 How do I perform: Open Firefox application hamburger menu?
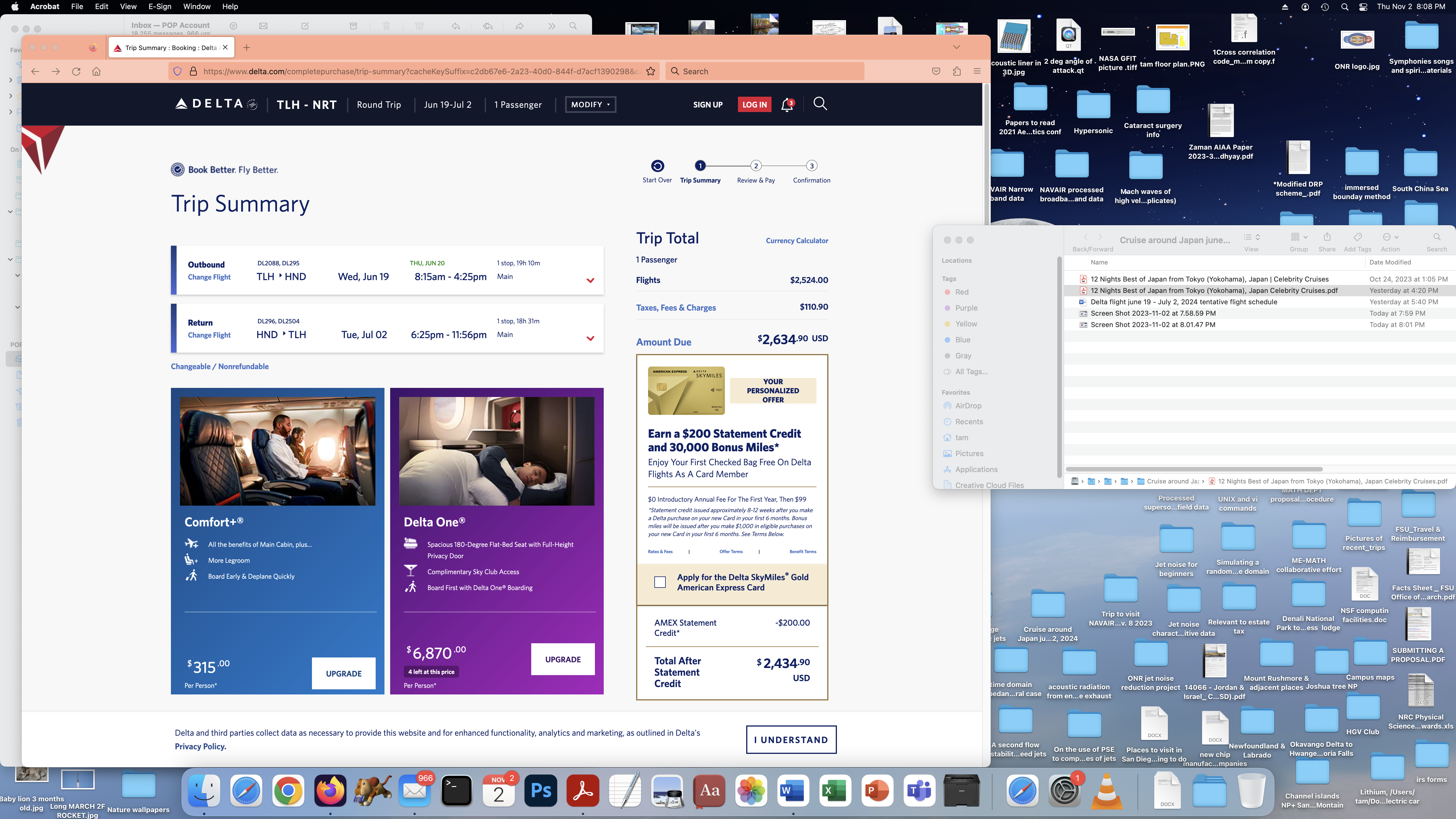click(977, 71)
